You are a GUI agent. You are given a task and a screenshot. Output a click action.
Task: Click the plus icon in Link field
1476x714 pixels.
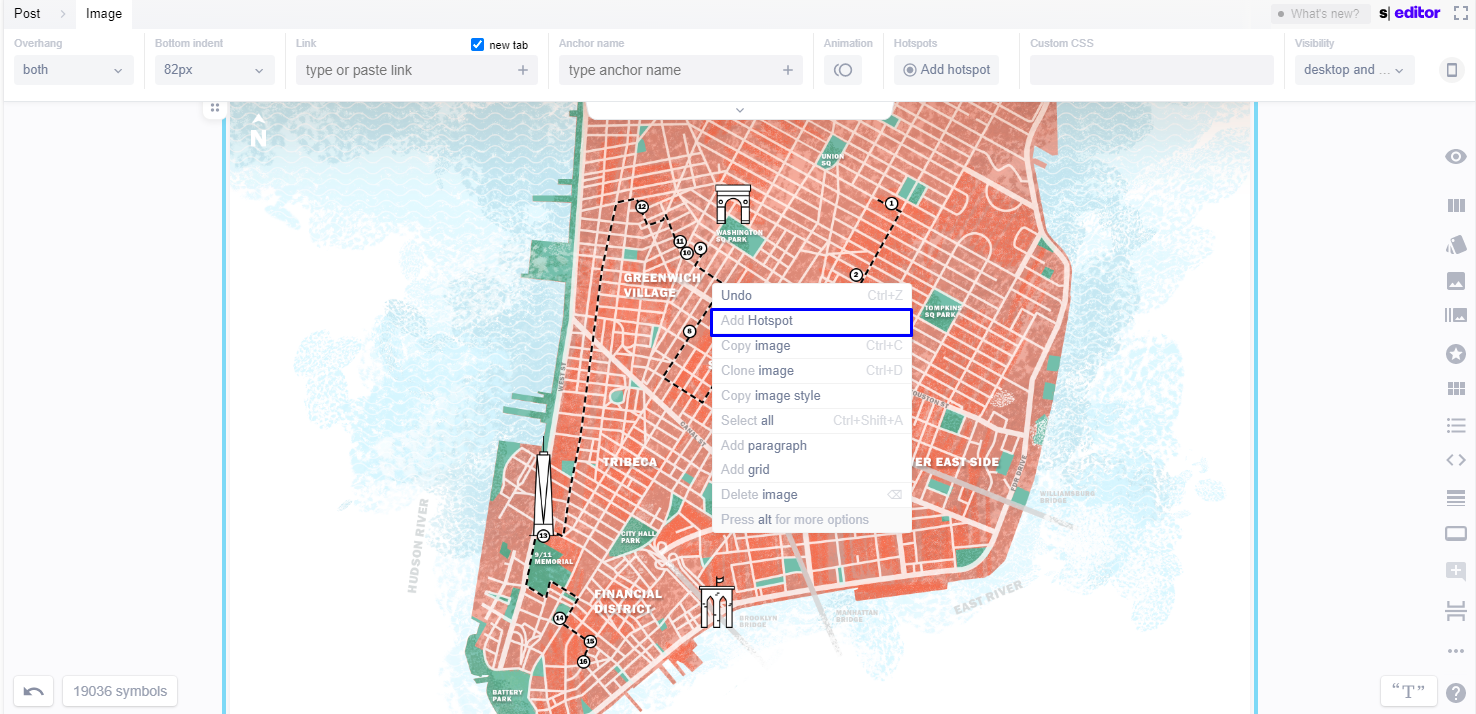click(x=523, y=70)
